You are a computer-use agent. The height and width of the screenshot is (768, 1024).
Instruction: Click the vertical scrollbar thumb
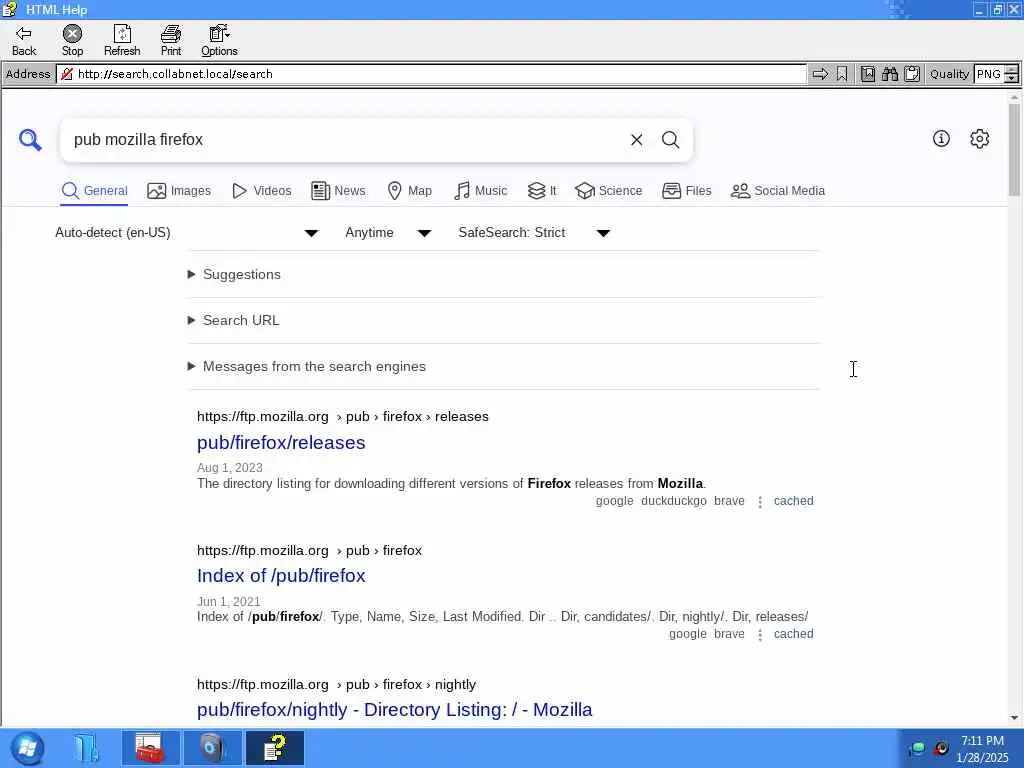[x=1014, y=149]
